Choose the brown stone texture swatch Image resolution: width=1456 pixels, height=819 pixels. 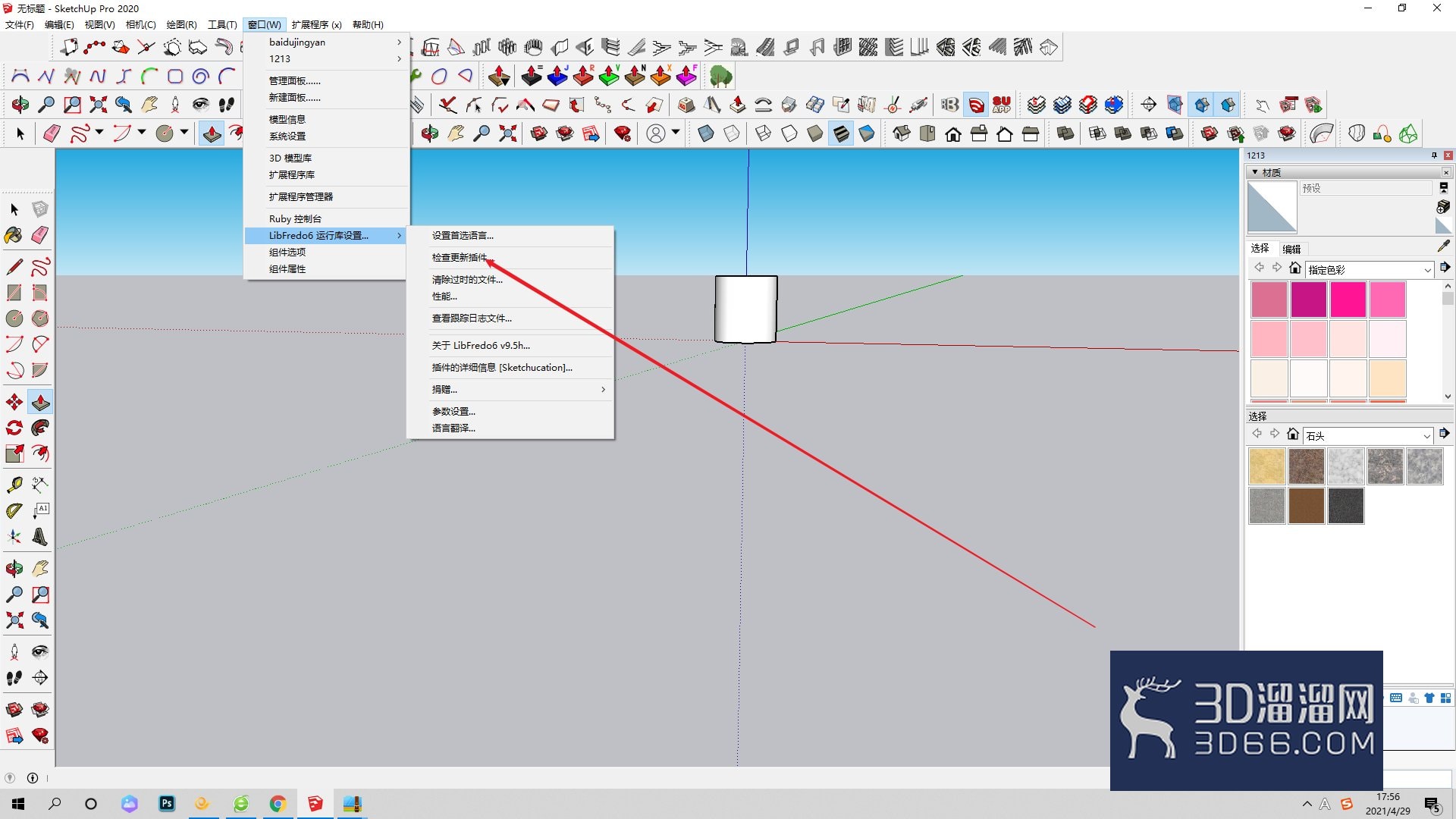[1306, 506]
